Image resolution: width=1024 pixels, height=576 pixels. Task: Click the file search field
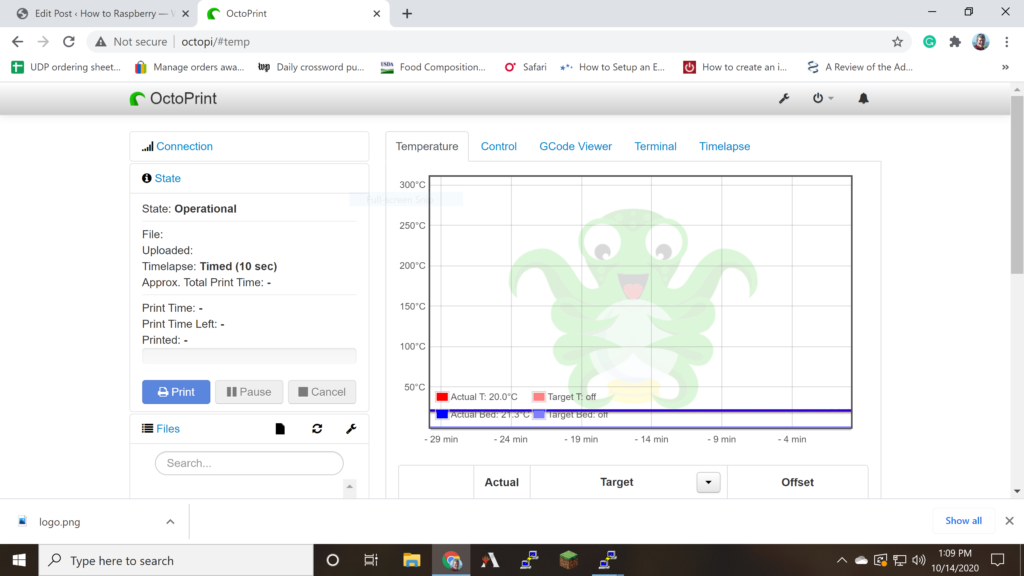(249, 463)
